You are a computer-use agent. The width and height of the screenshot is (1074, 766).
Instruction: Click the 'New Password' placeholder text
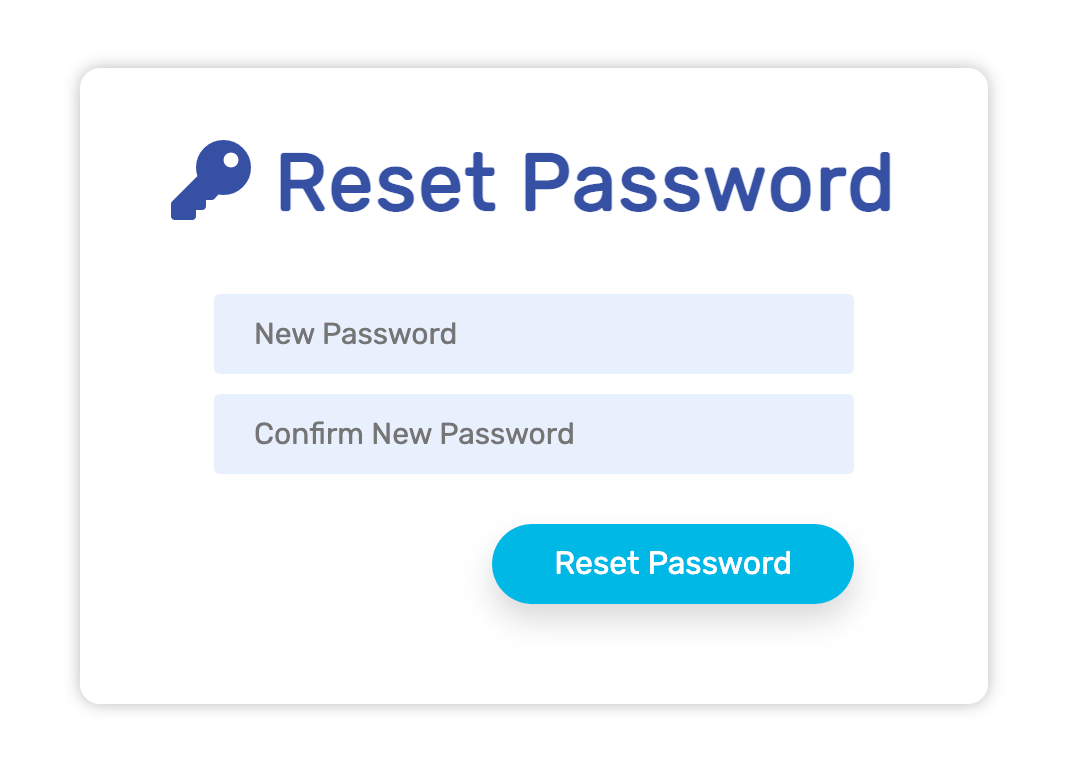(x=356, y=334)
